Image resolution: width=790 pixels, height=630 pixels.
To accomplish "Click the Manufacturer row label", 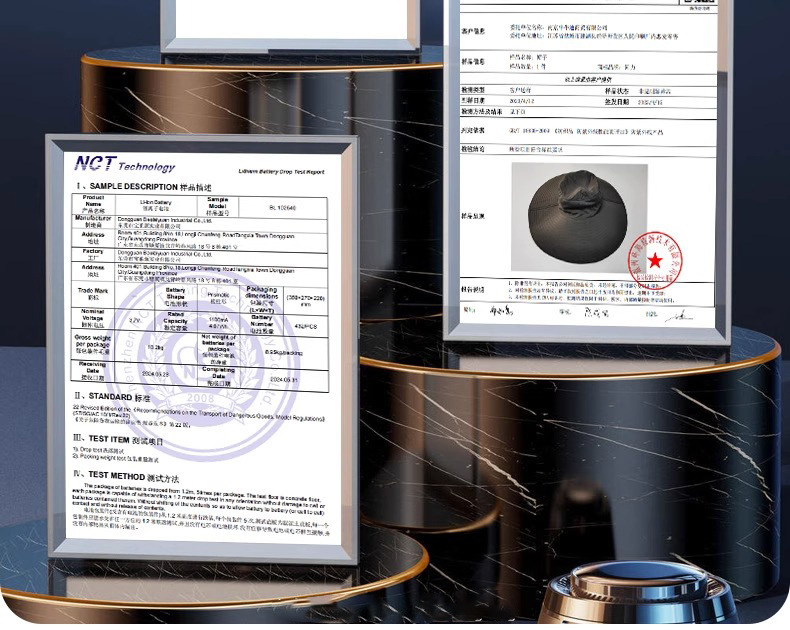I will tap(93, 221).
